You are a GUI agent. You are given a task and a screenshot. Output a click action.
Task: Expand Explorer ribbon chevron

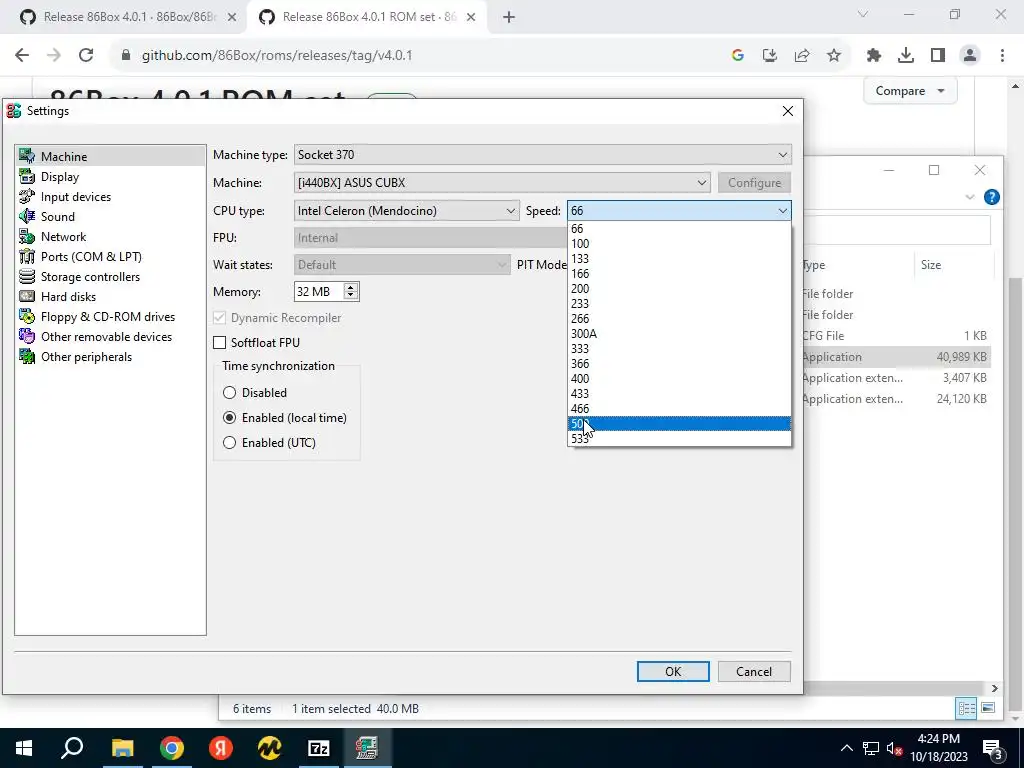click(x=970, y=197)
